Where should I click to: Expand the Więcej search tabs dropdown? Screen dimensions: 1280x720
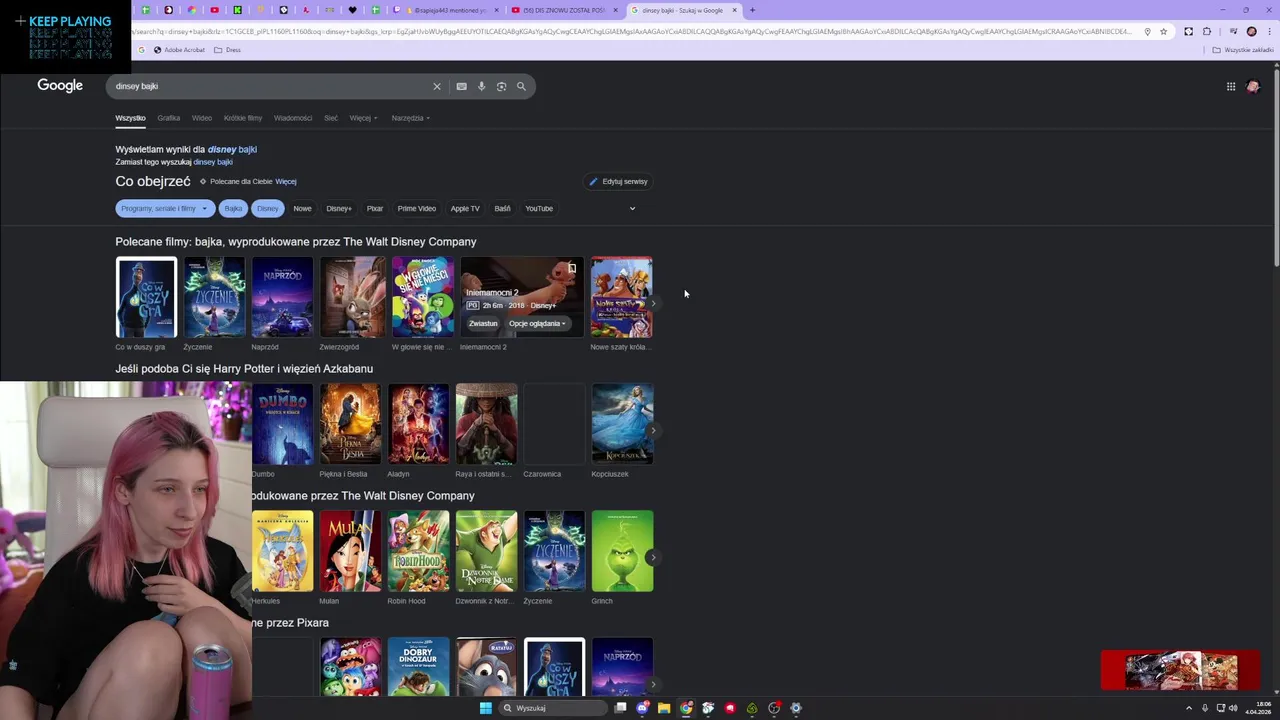[x=363, y=118]
